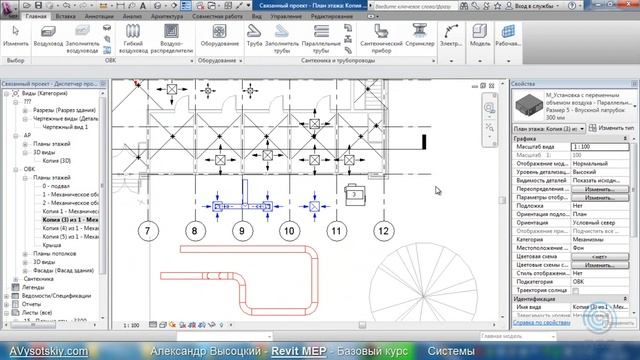Click the grid bubble labeled 9
This screenshot has width=640, height=360.
tap(242, 231)
